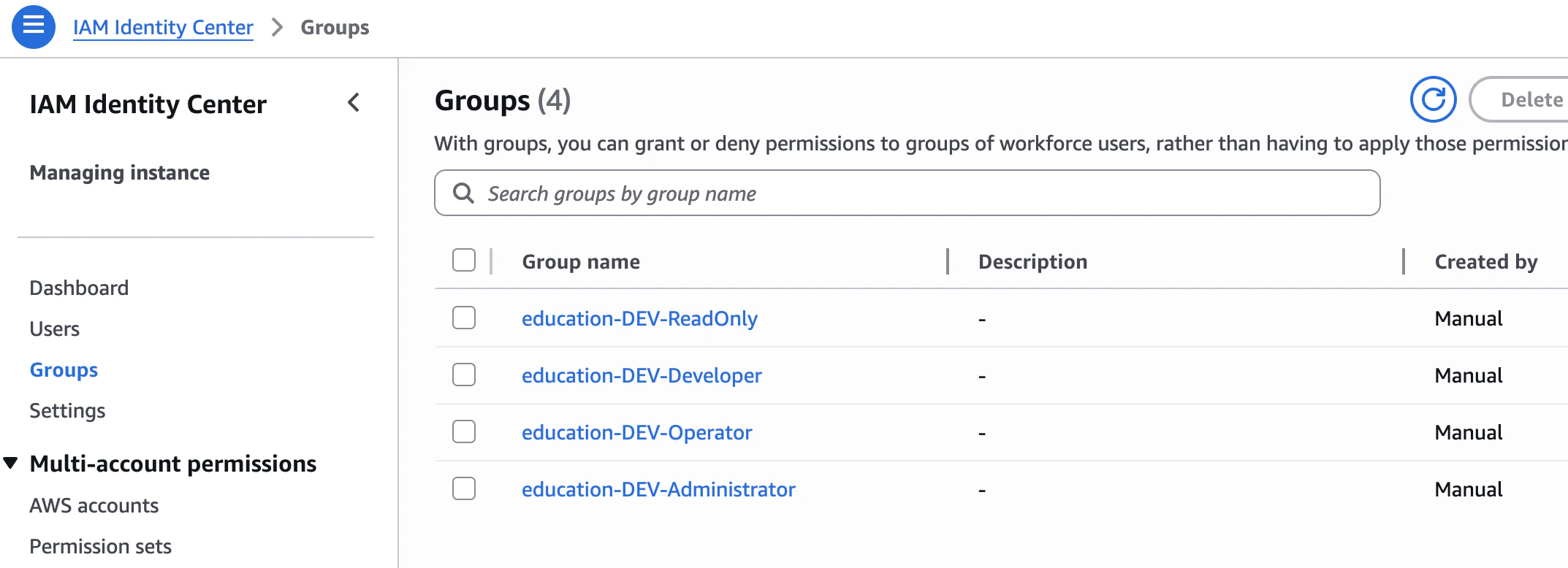Open Dashboard in the sidebar

[79, 288]
